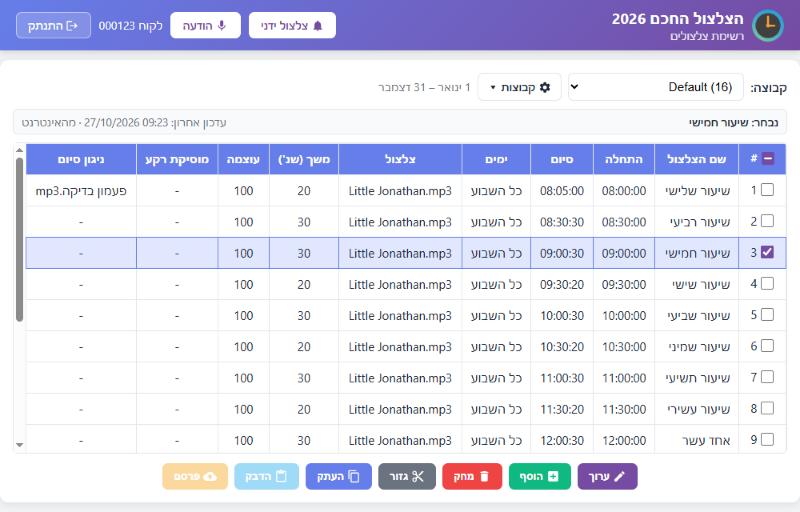The height and width of the screenshot is (512, 800).
Task: Click the פרסם publish button
Action: pos(195,476)
